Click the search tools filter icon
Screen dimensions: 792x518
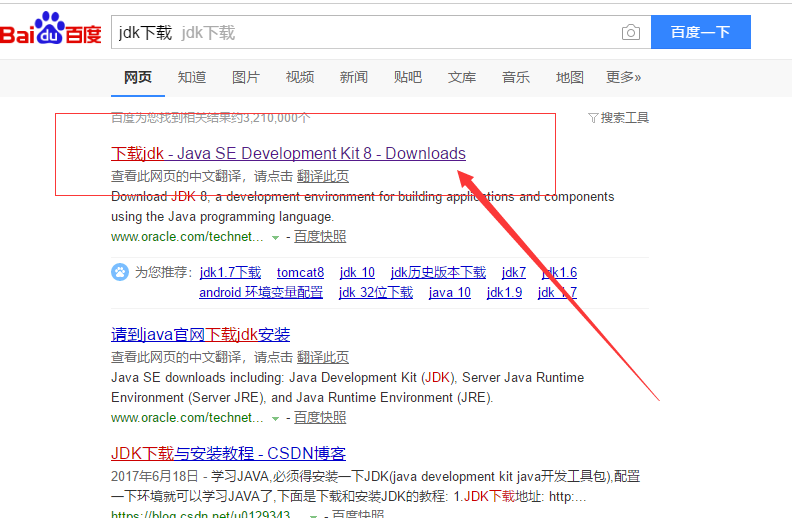593,118
